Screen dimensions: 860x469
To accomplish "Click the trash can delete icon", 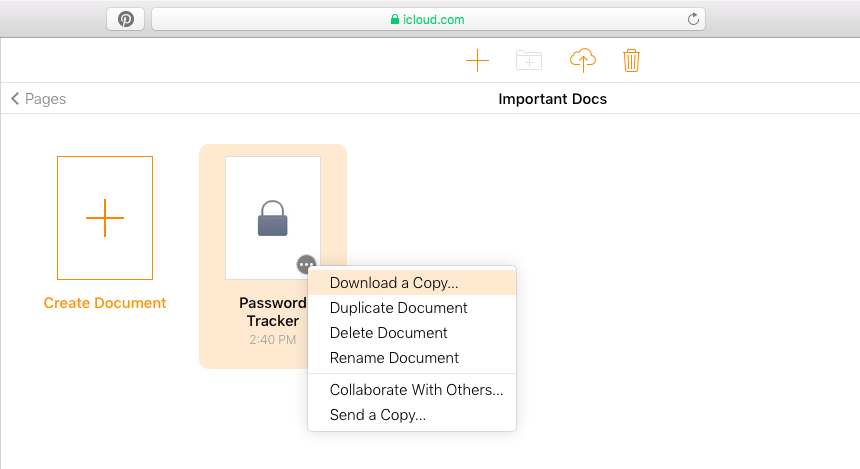I will point(631,60).
